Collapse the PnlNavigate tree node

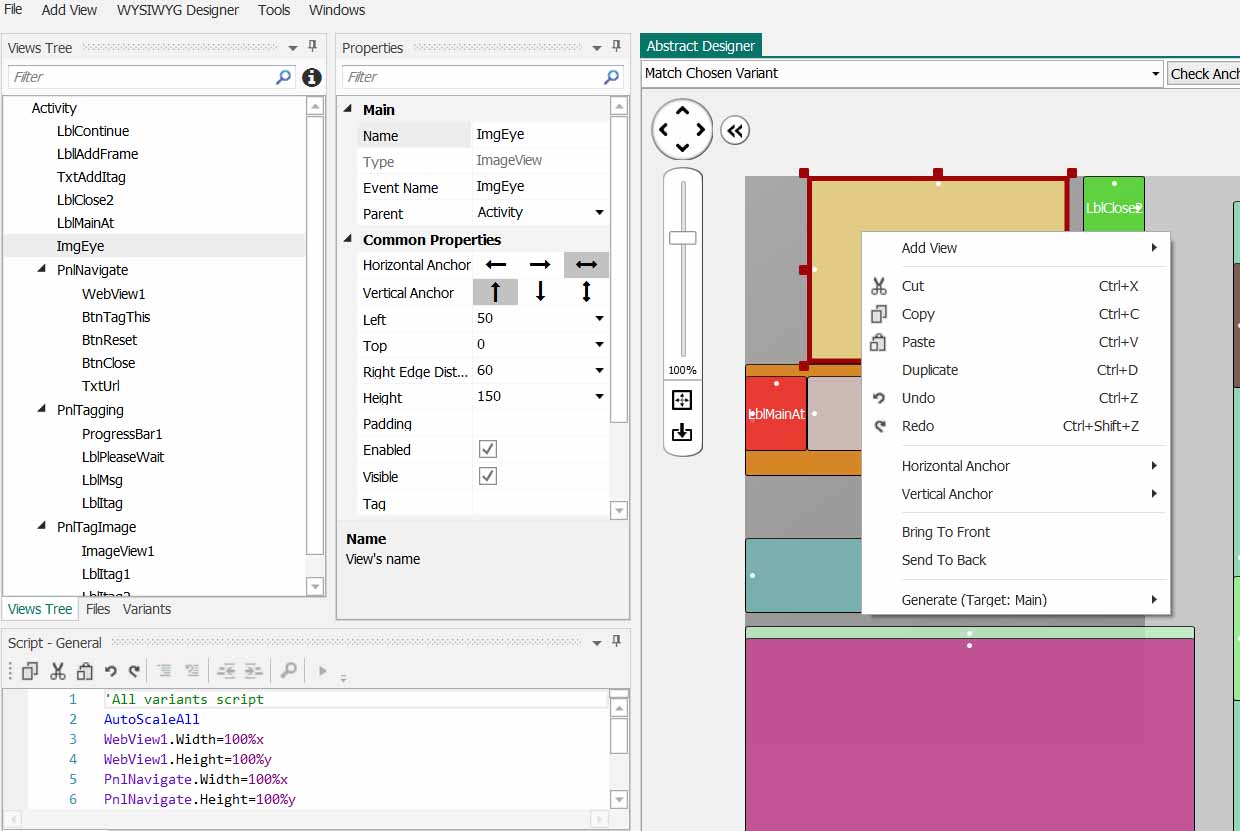coord(42,270)
